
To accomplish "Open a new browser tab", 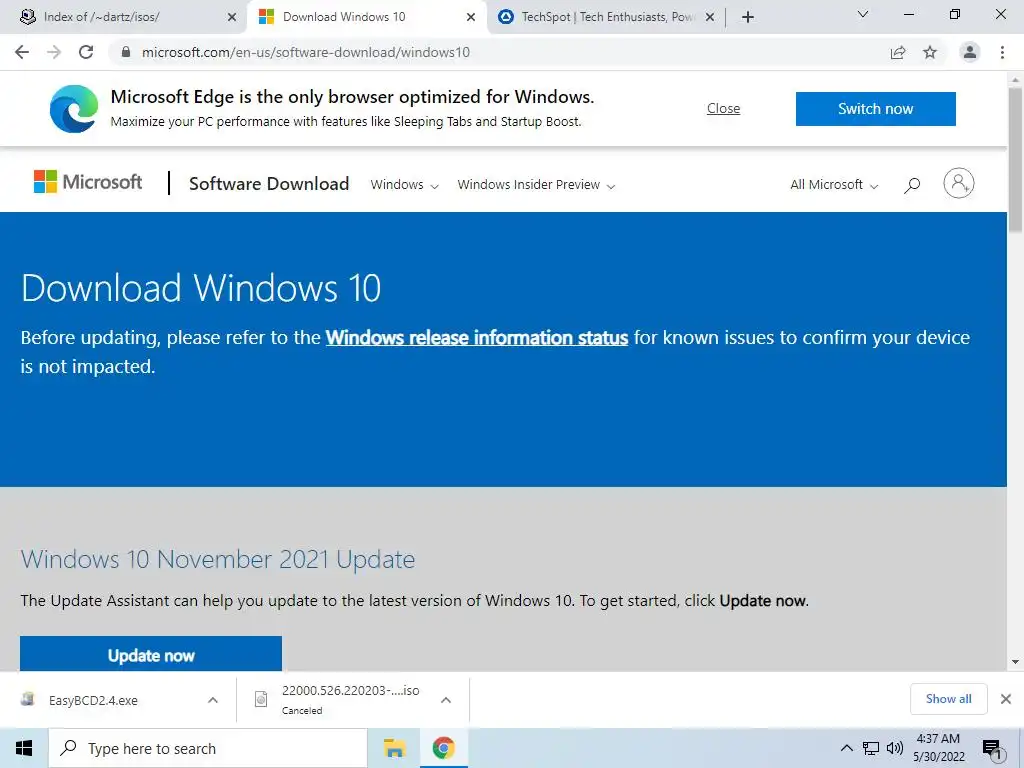I will coord(748,17).
